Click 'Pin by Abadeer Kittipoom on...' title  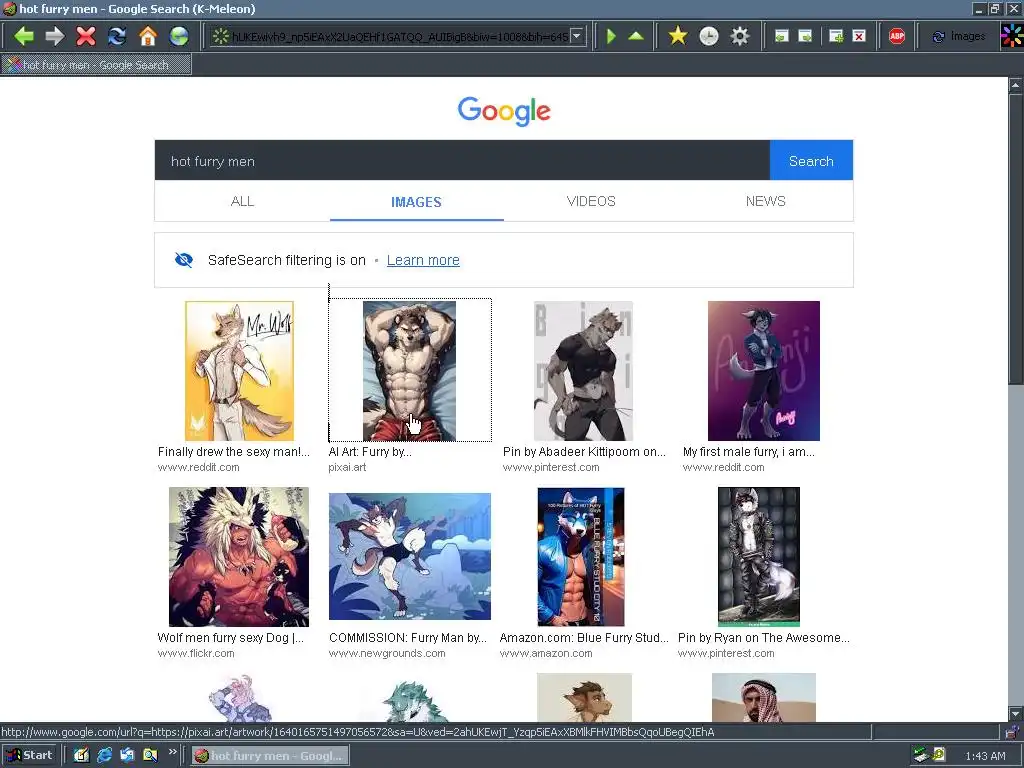[x=584, y=451]
